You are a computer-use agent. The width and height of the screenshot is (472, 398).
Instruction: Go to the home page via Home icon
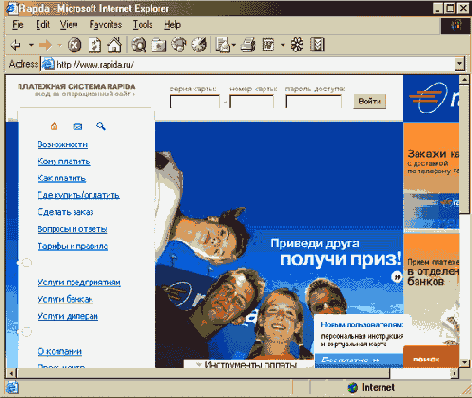[x=114, y=45]
